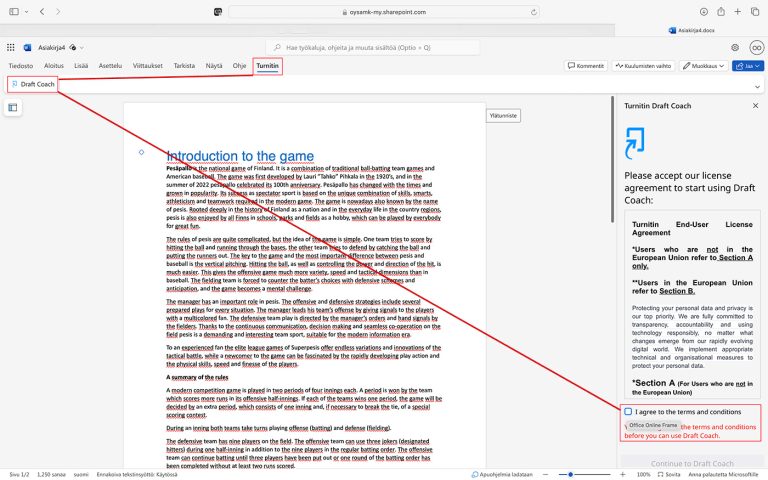Open the app launcher grid icon
Image resolution: width=768 pixels, height=480 pixels.
coord(12,47)
